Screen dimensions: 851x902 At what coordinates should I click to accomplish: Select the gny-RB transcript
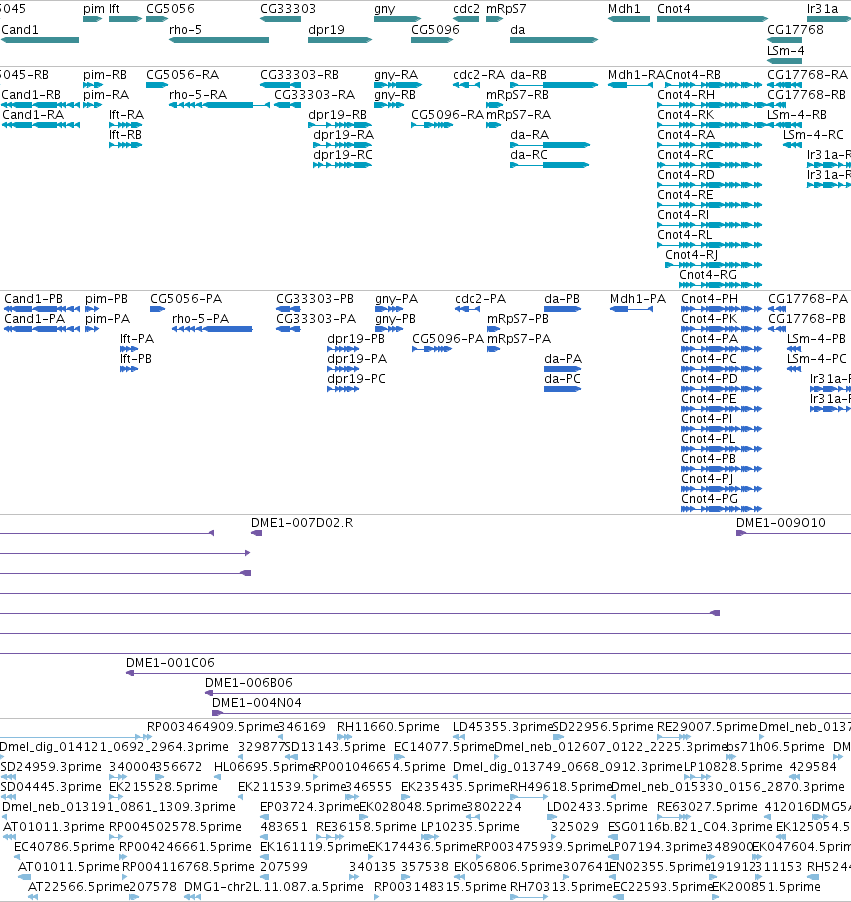pos(389,105)
